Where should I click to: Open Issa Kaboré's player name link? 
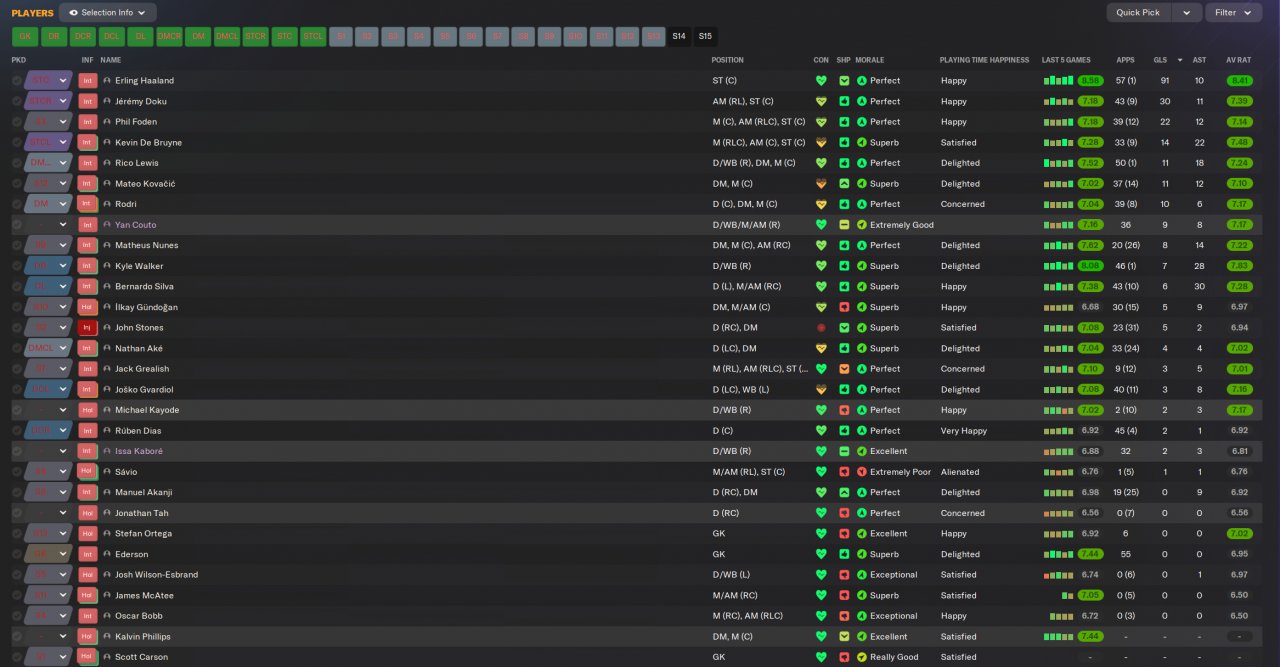point(139,451)
